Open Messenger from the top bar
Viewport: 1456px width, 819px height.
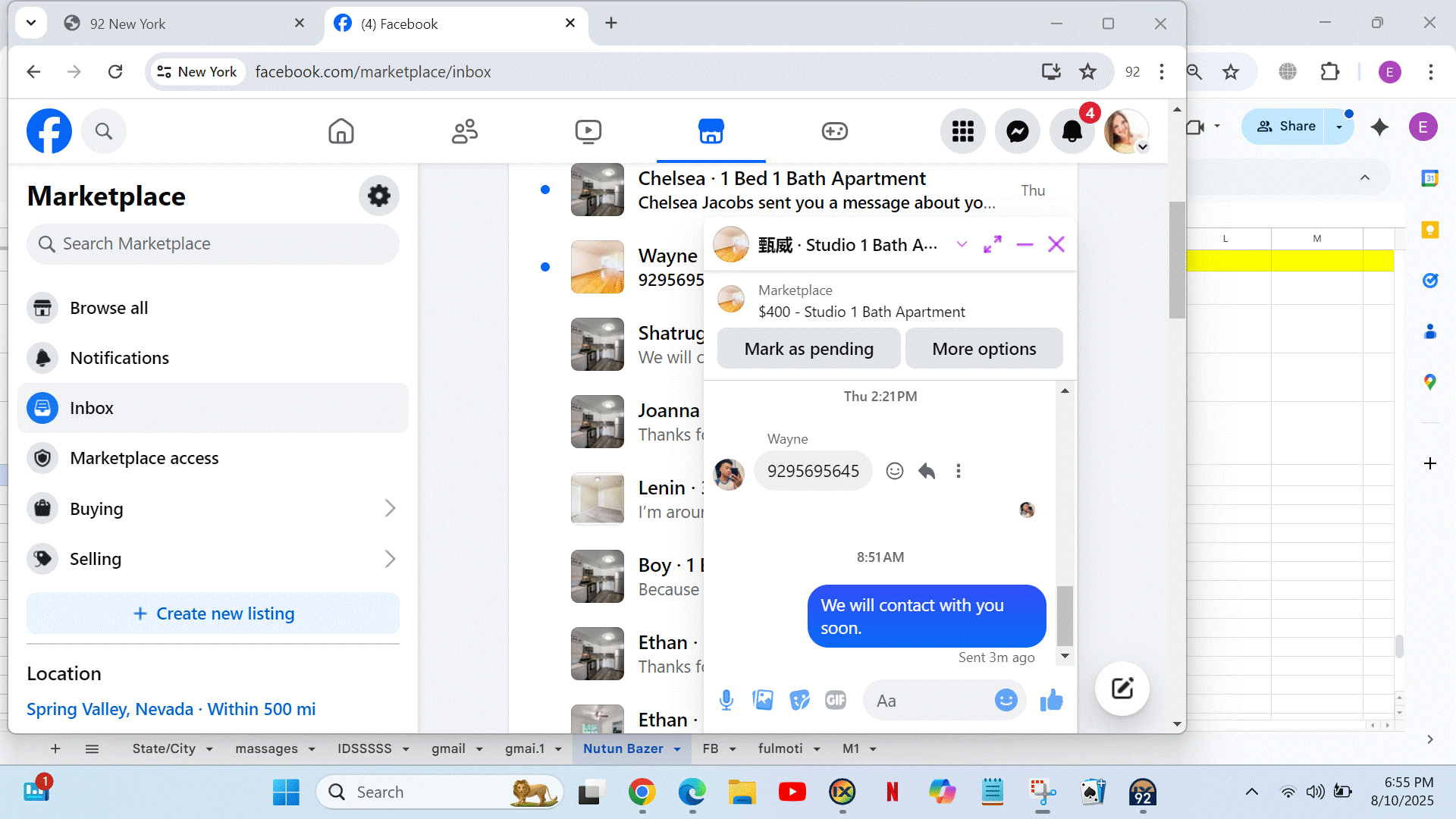click(1017, 131)
